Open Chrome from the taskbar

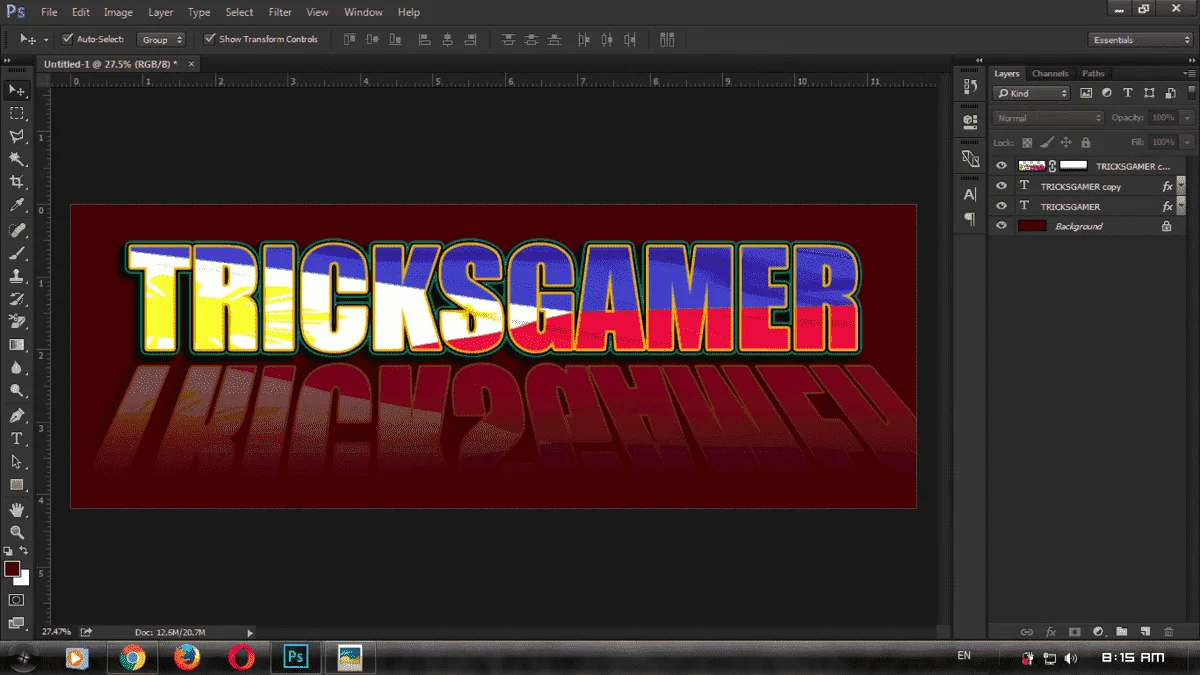[131, 657]
